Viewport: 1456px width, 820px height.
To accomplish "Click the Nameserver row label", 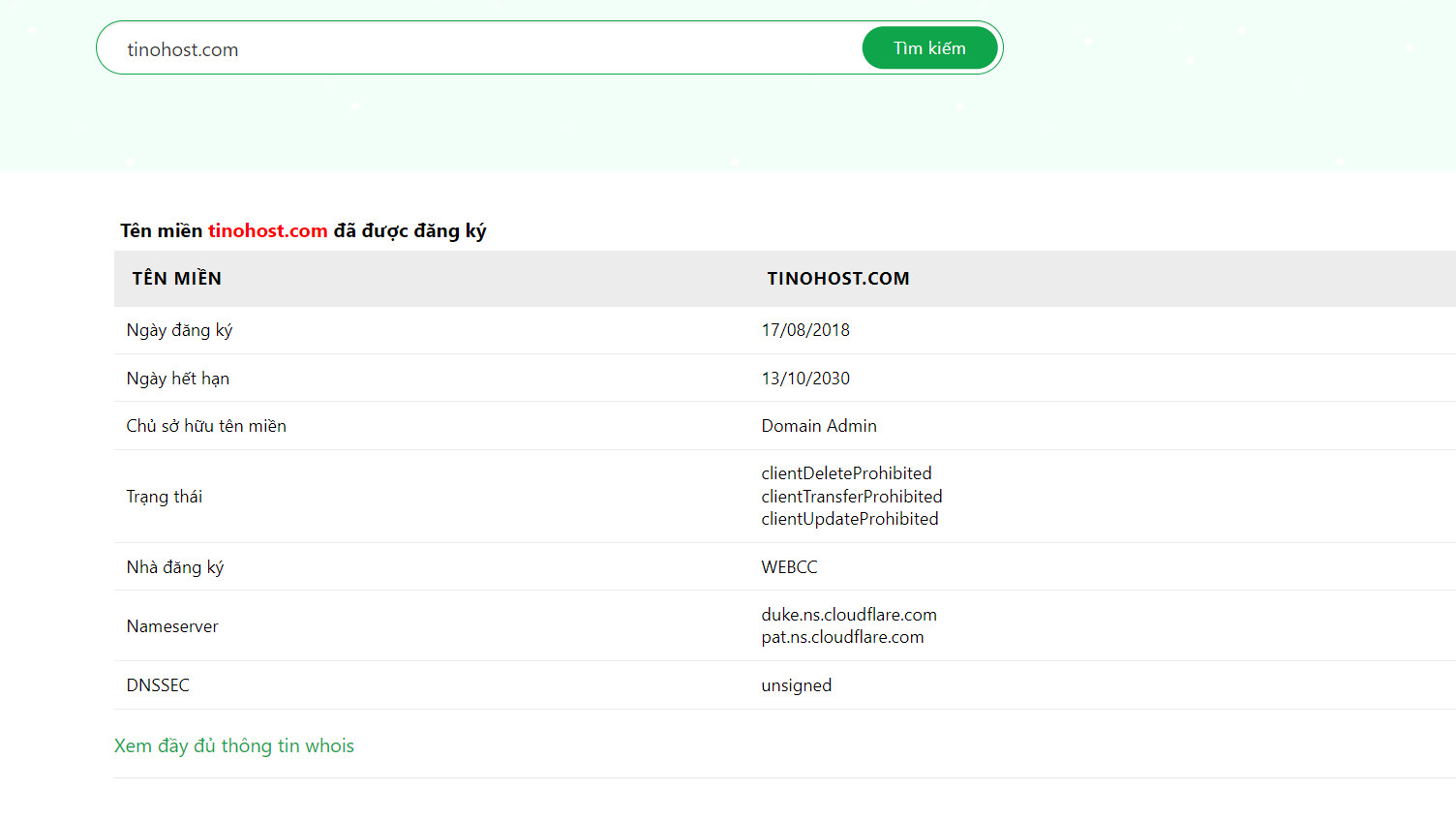I will [172, 626].
